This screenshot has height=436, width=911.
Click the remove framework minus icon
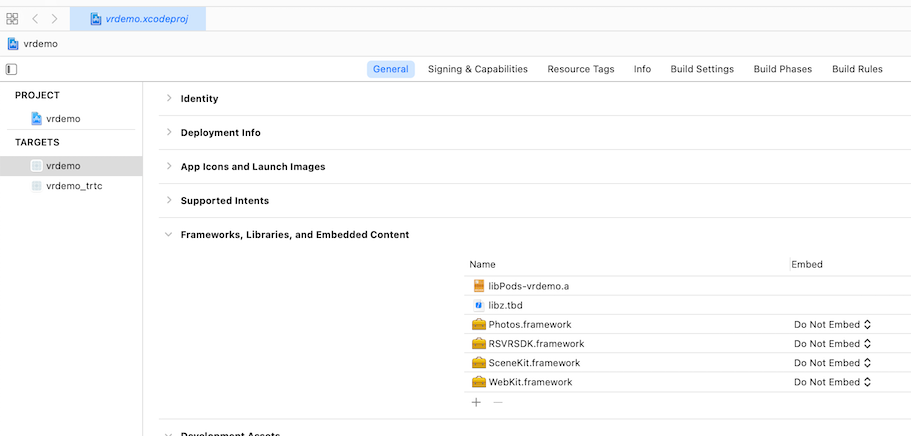pyautogui.click(x=498, y=402)
